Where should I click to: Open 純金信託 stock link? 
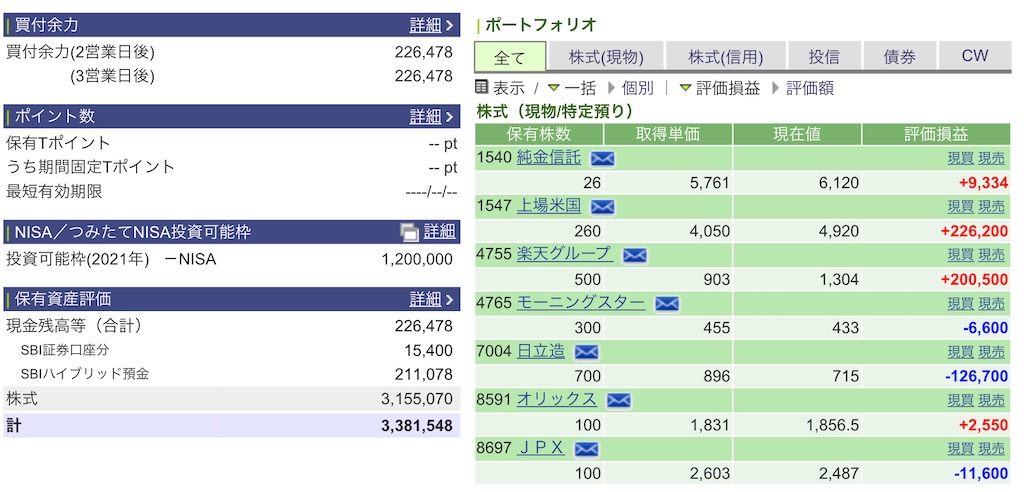coord(549,157)
